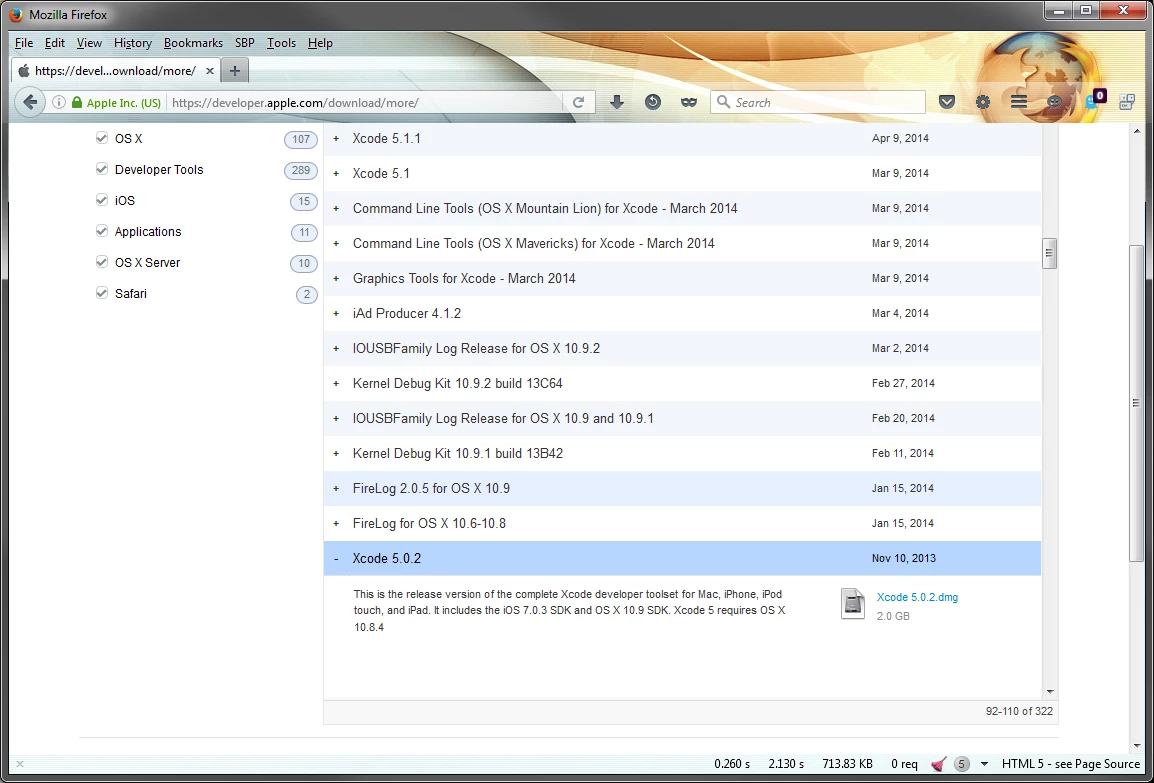Screen dimensions: 1154x783
Task: Click the browser page vertical scrollbar thumb
Action: pyautogui.click(x=1136, y=403)
